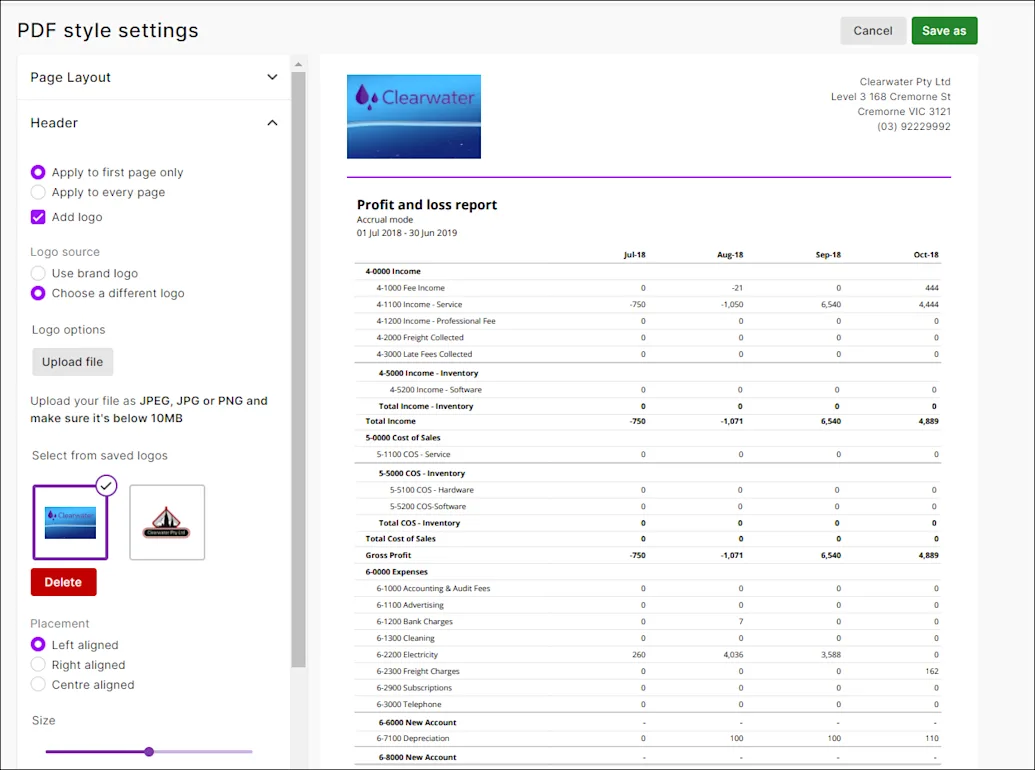This screenshot has height=770, width=1035.
Task: Click the Upload file button
Action: pyautogui.click(x=72, y=361)
